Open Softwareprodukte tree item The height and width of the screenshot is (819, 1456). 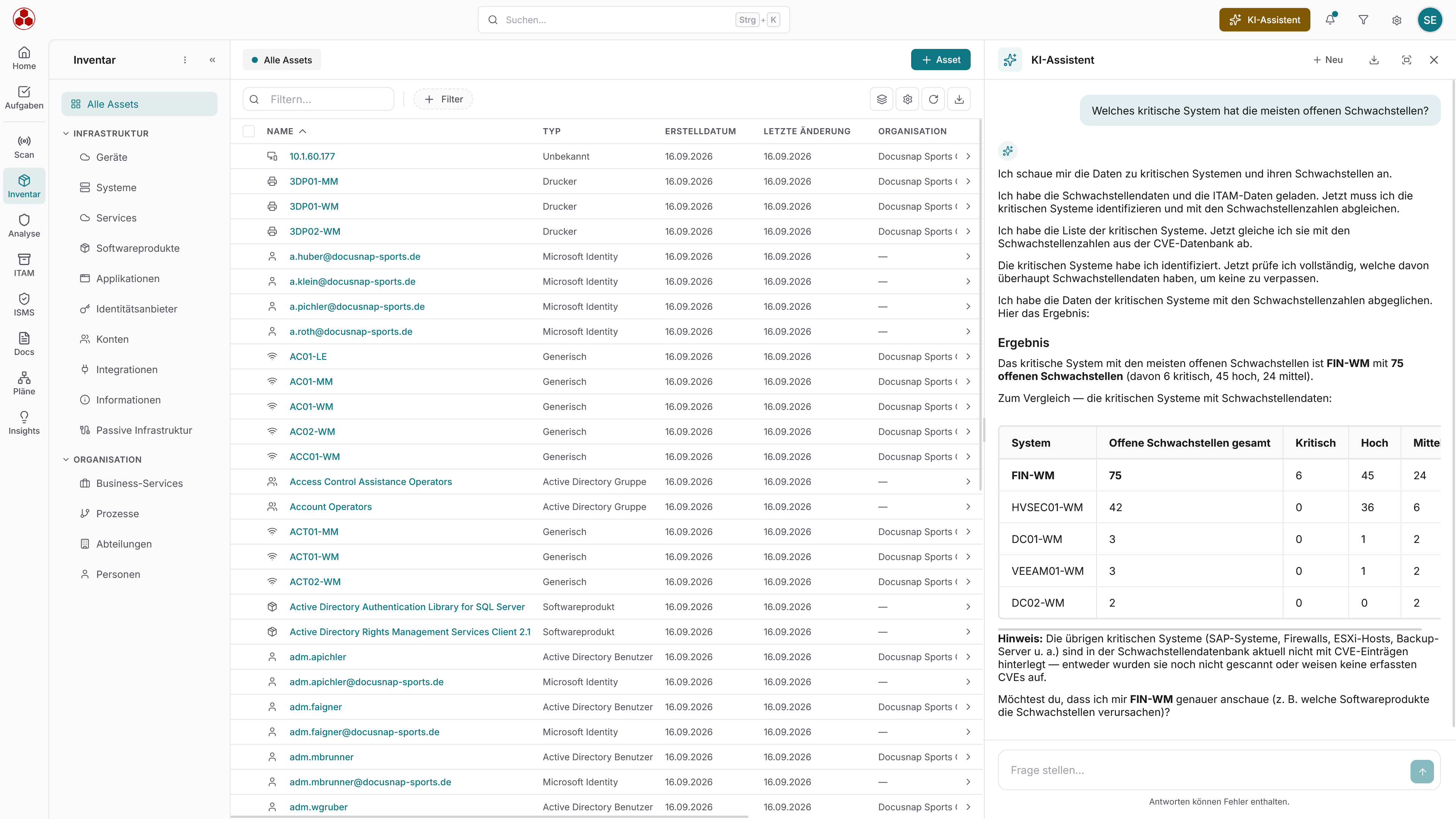tap(137, 248)
